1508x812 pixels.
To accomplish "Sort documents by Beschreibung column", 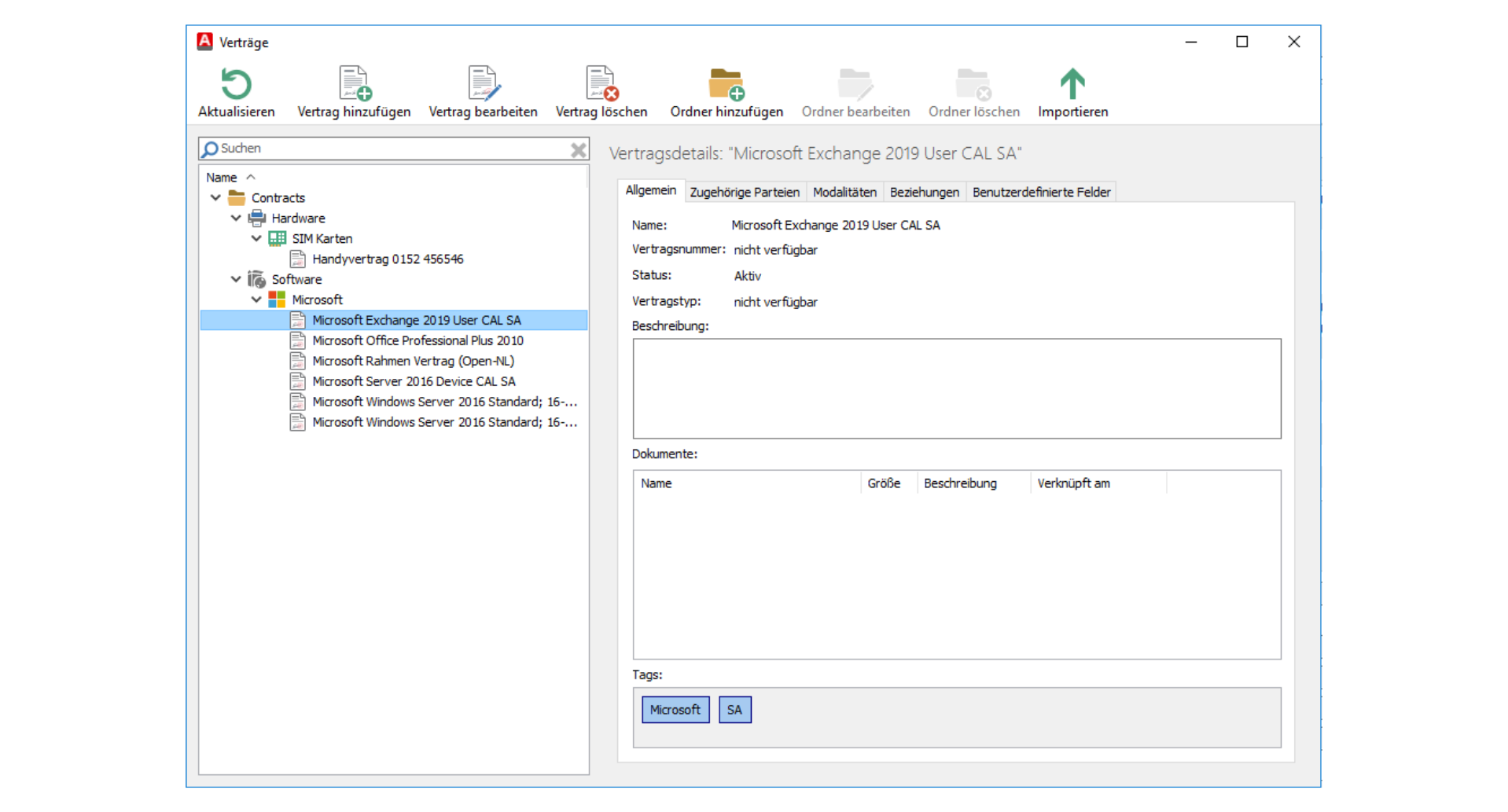I will [x=974, y=483].
